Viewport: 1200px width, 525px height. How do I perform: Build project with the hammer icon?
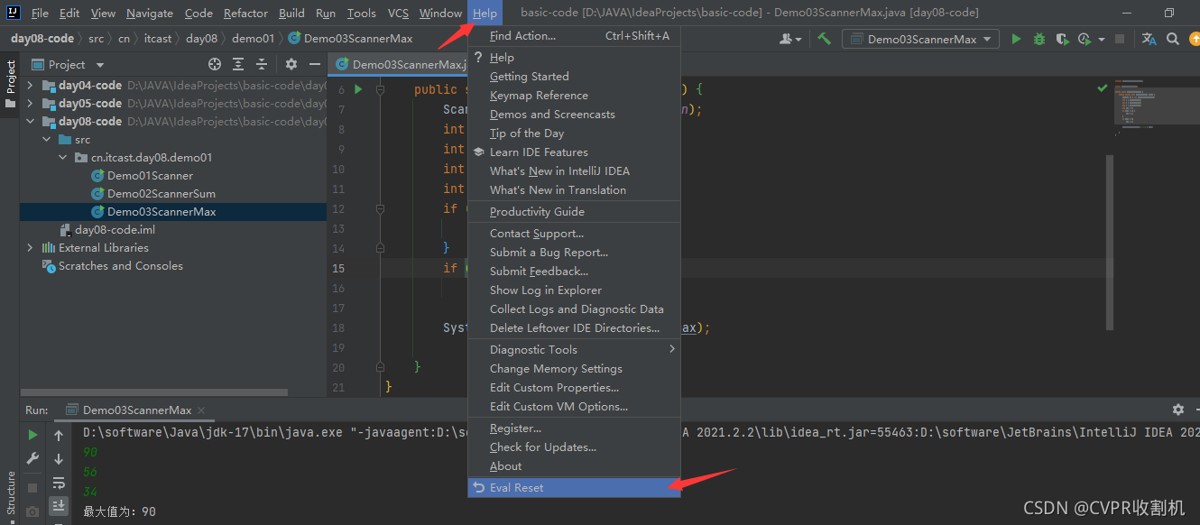tap(824, 39)
